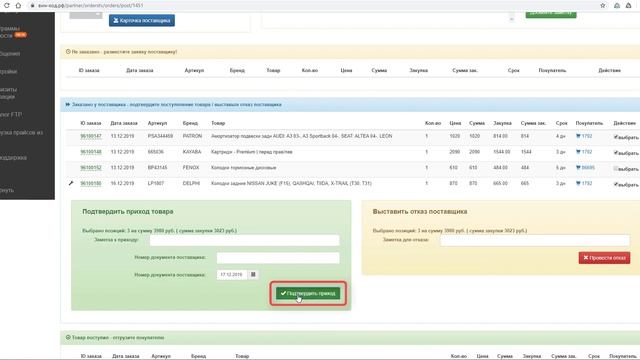Enable выбрать checkbox for order 96100152

pos(616,169)
